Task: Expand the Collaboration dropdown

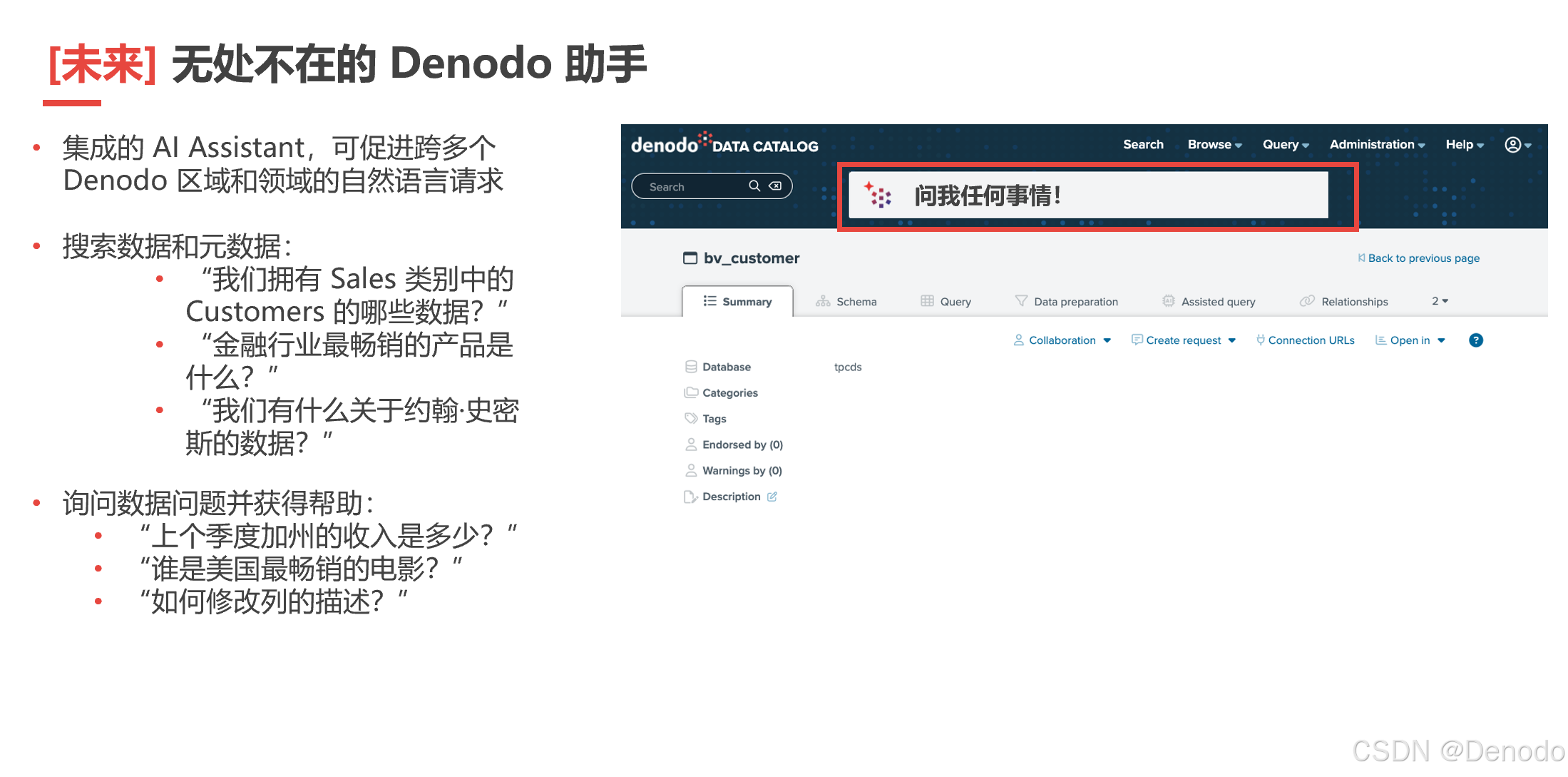Action: point(1062,340)
